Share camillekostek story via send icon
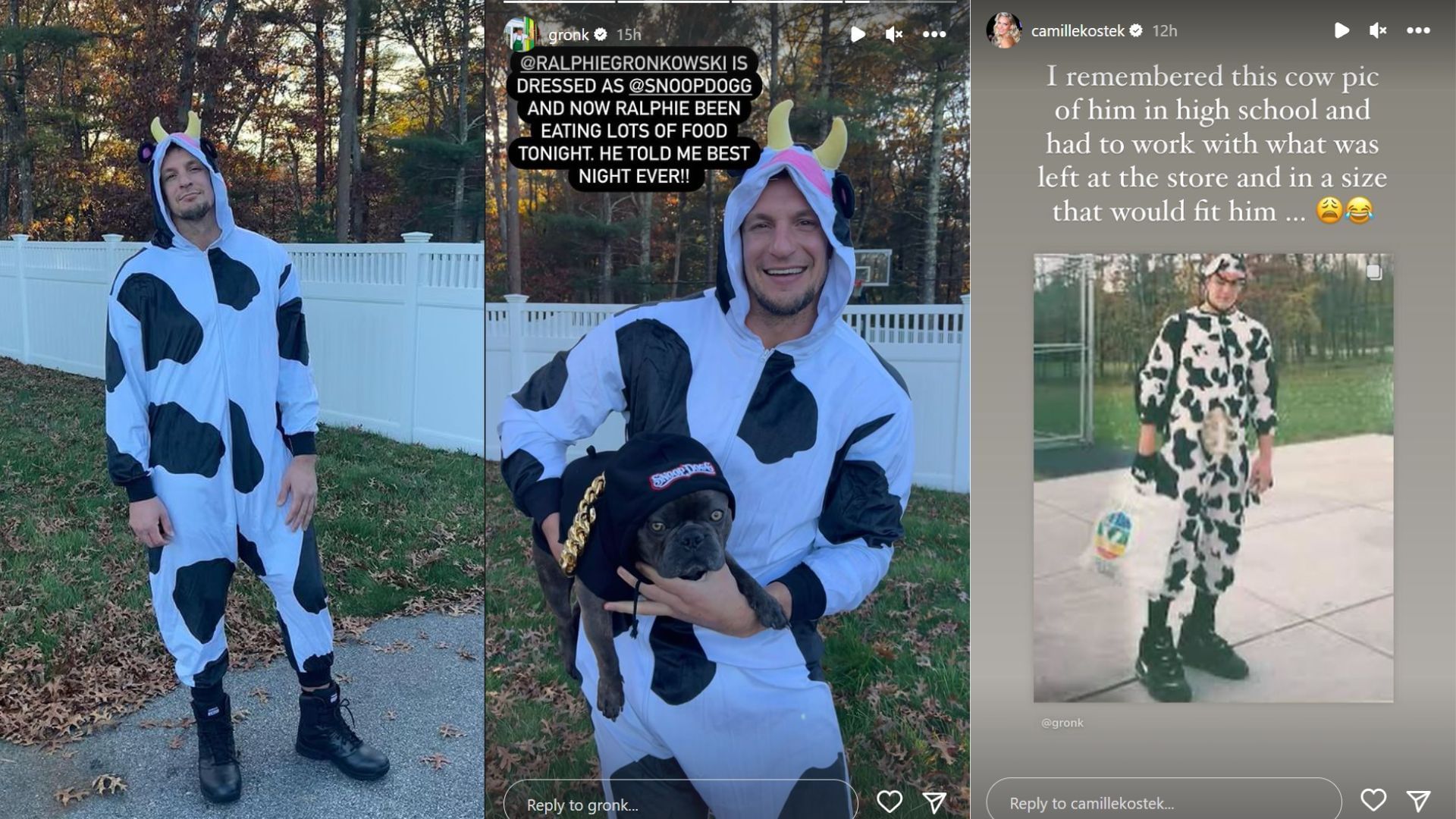 pyautogui.click(x=1418, y=800)
